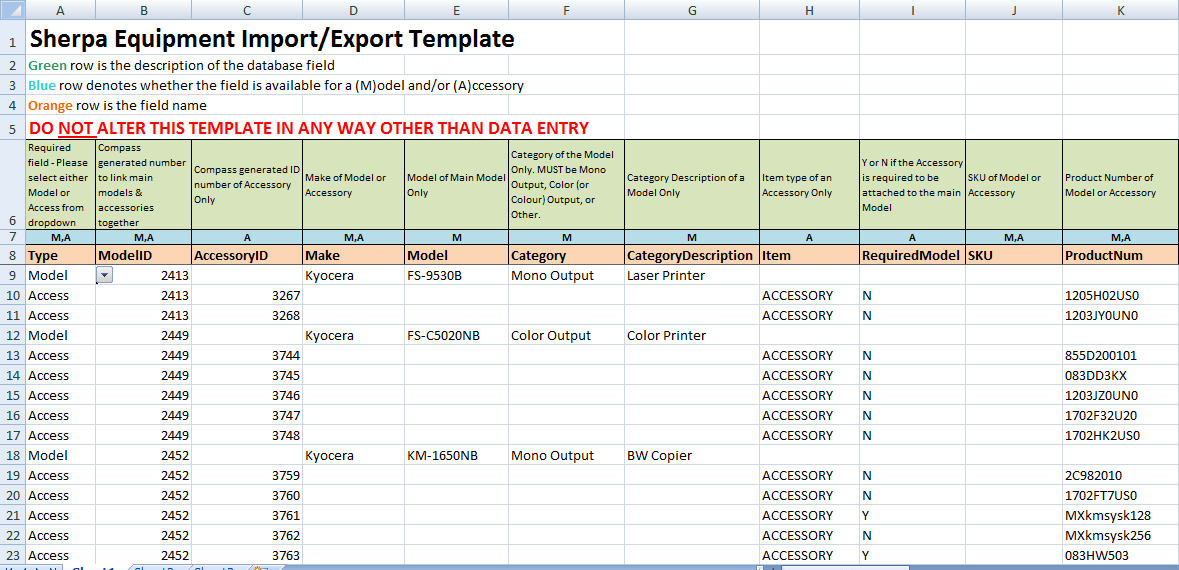The image size is (1179, 570).
Task: Click AccessoryID cell '3761'
Action: (x=247, y=516)
